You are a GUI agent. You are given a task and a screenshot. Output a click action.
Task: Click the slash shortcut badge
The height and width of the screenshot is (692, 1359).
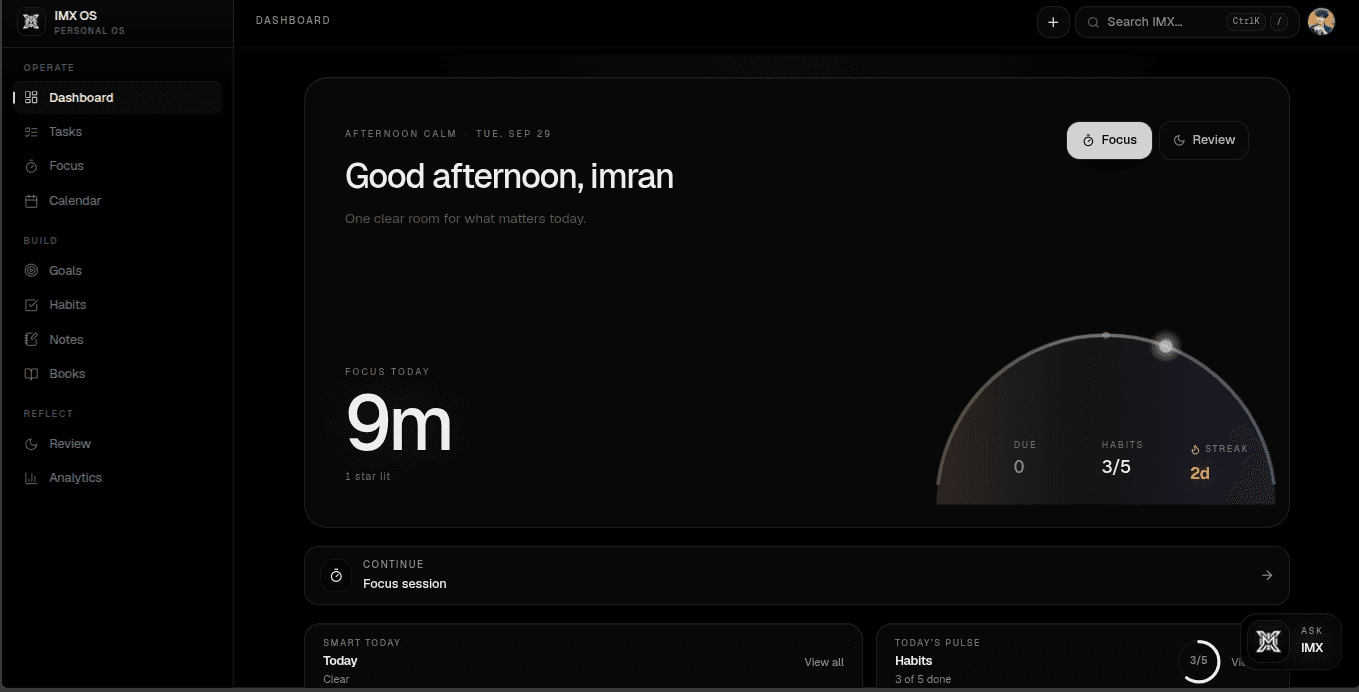tap(1279, 21)
